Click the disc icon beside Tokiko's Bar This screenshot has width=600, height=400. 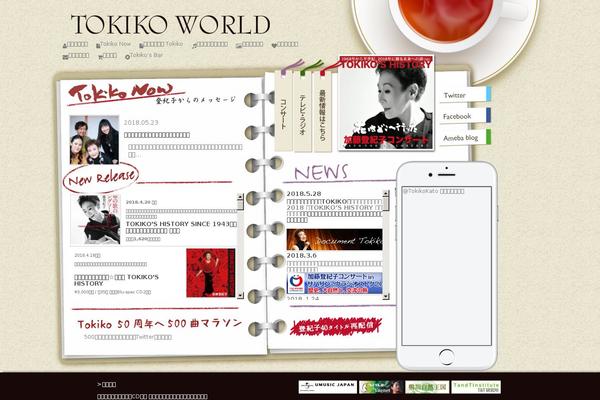click(x=127, y=57)
